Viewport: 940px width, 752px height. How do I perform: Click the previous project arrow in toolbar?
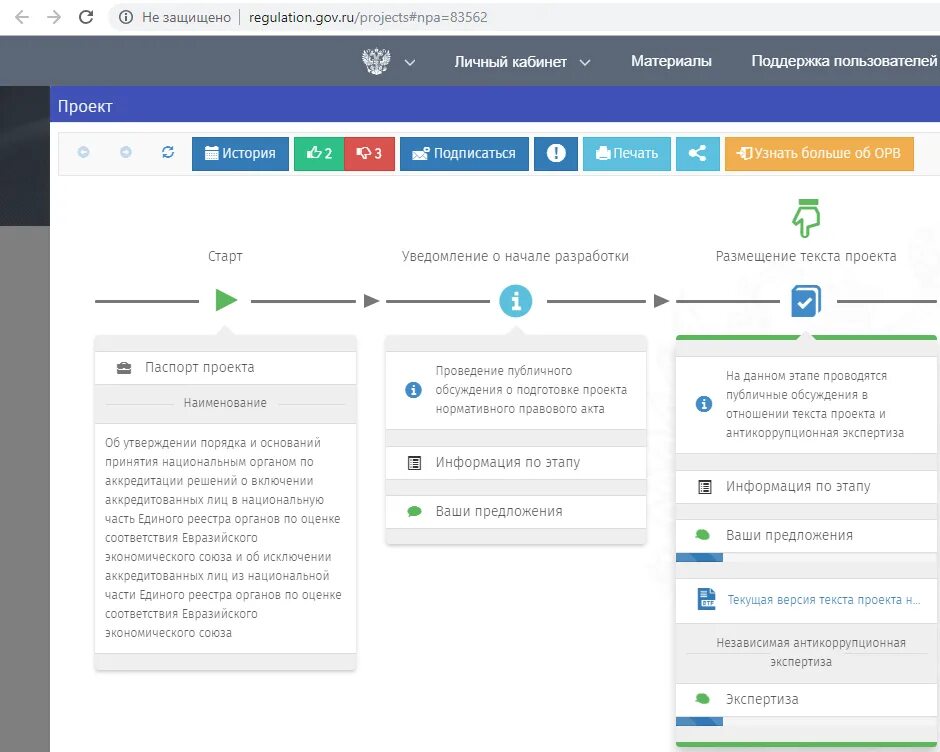[x=83, y=152]
